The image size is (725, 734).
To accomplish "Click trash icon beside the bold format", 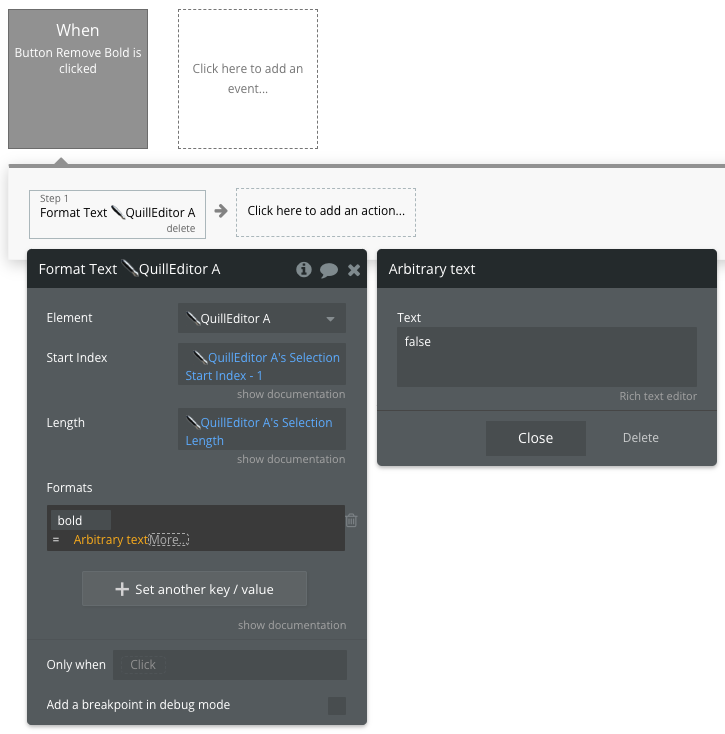I will pos(352,520).
